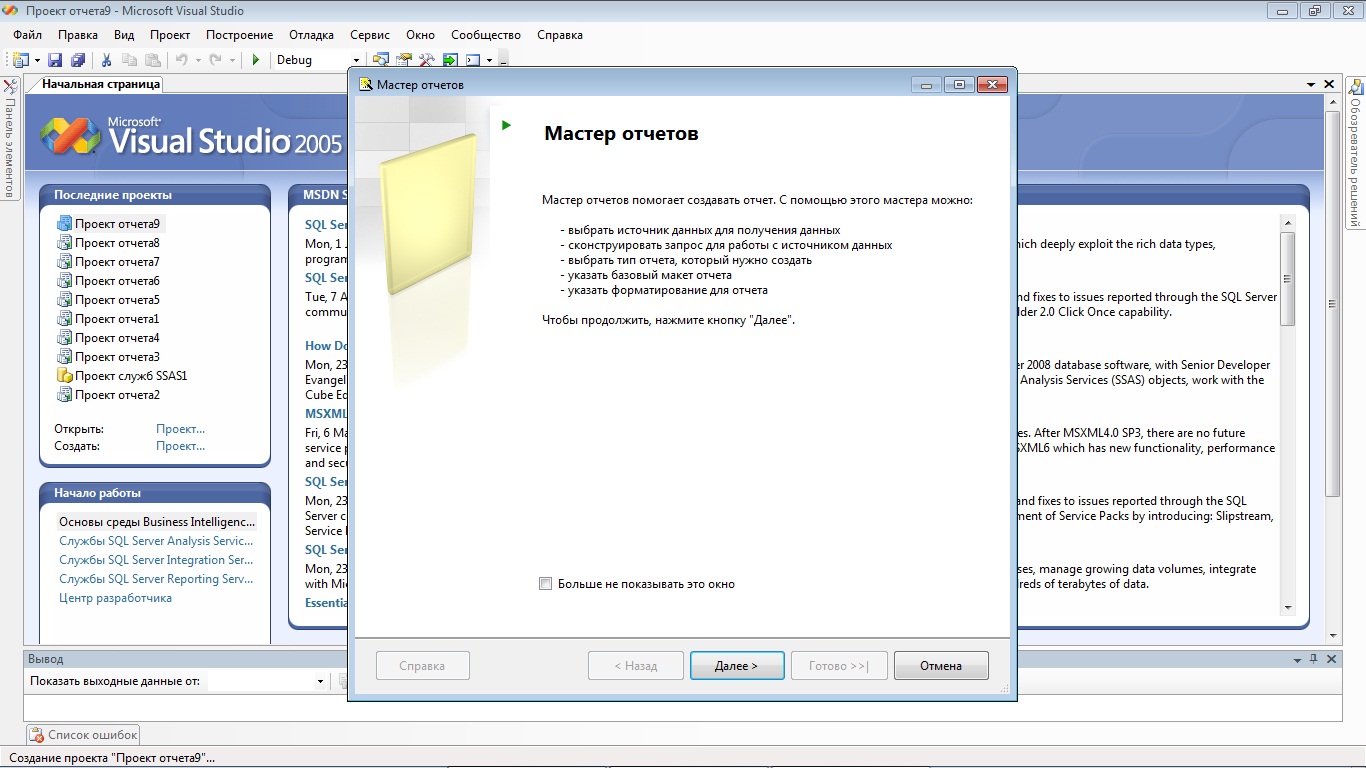1366x768 pixels.
Task: Open recent project Проект отчета8
Action: (117, 243)
